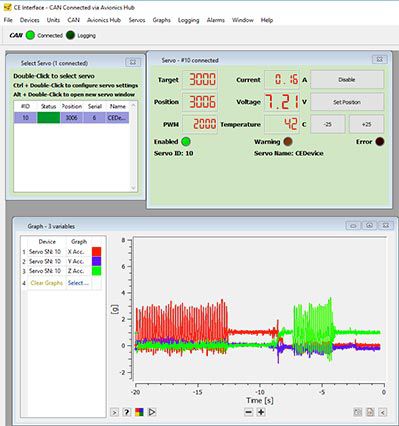Viewport: 399px width, 426px height.
Task: Click the collapse arrow icon at graph bottom-right
Action: click(x=383, y=412)
